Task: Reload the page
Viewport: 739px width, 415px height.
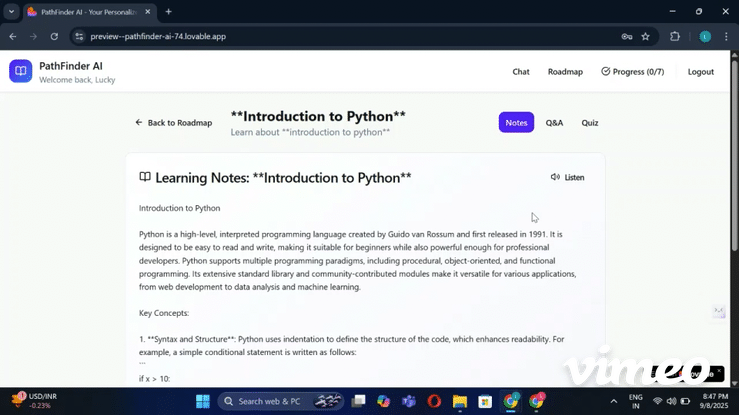Action: (x=54, y=36)
